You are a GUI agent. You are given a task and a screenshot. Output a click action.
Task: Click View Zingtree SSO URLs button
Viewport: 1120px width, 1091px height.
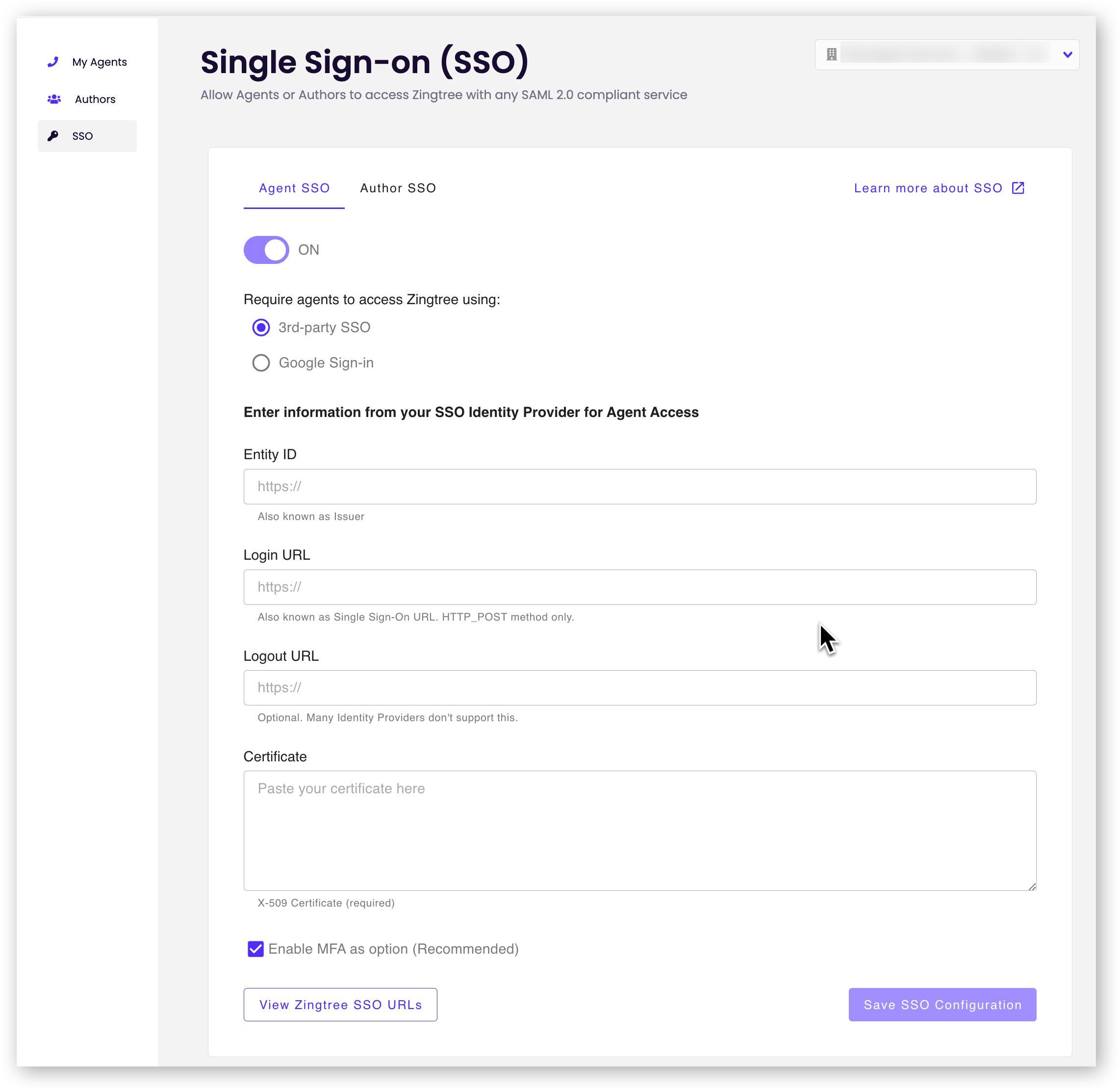[340, 1005]
